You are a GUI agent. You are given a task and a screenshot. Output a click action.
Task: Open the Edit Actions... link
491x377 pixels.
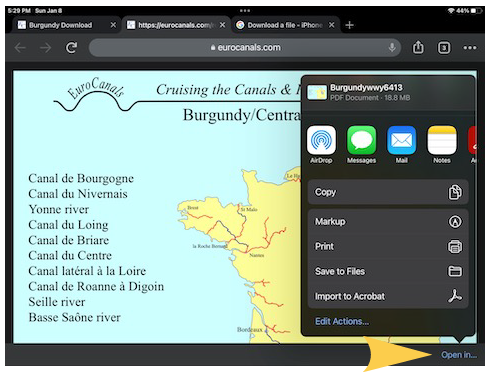coord(342,321)
